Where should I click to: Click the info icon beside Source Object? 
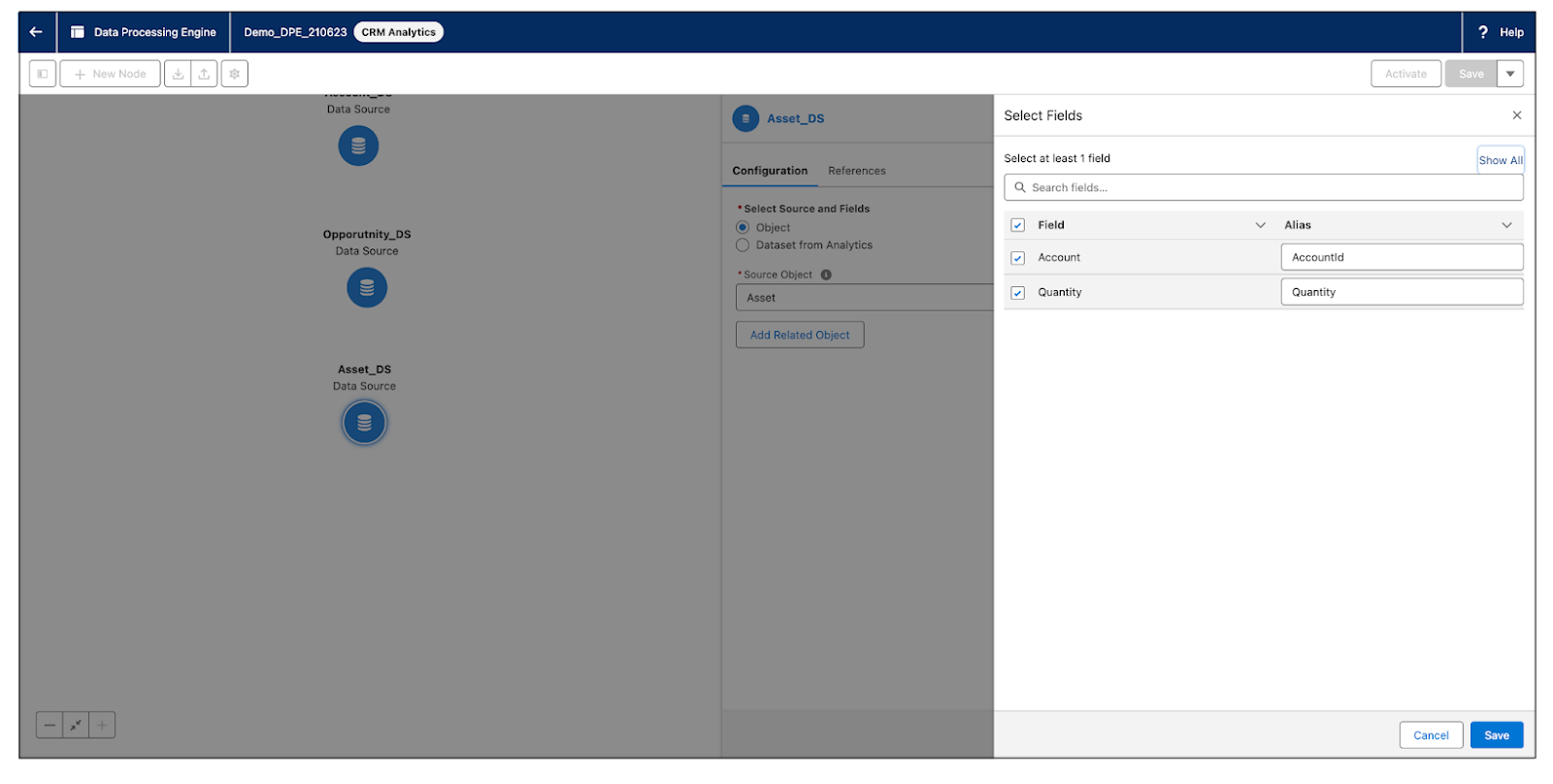(x=826, y=275)
